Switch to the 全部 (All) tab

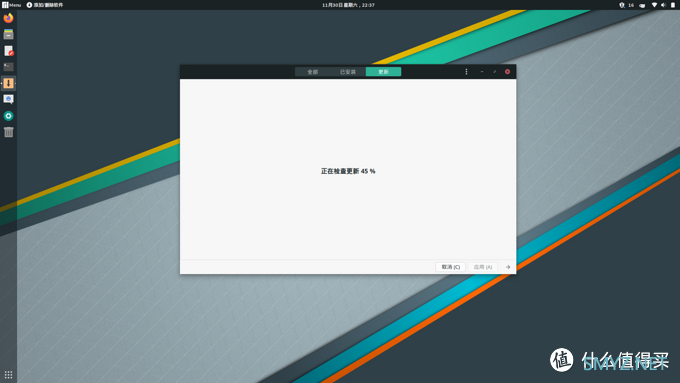coord(313,72)
